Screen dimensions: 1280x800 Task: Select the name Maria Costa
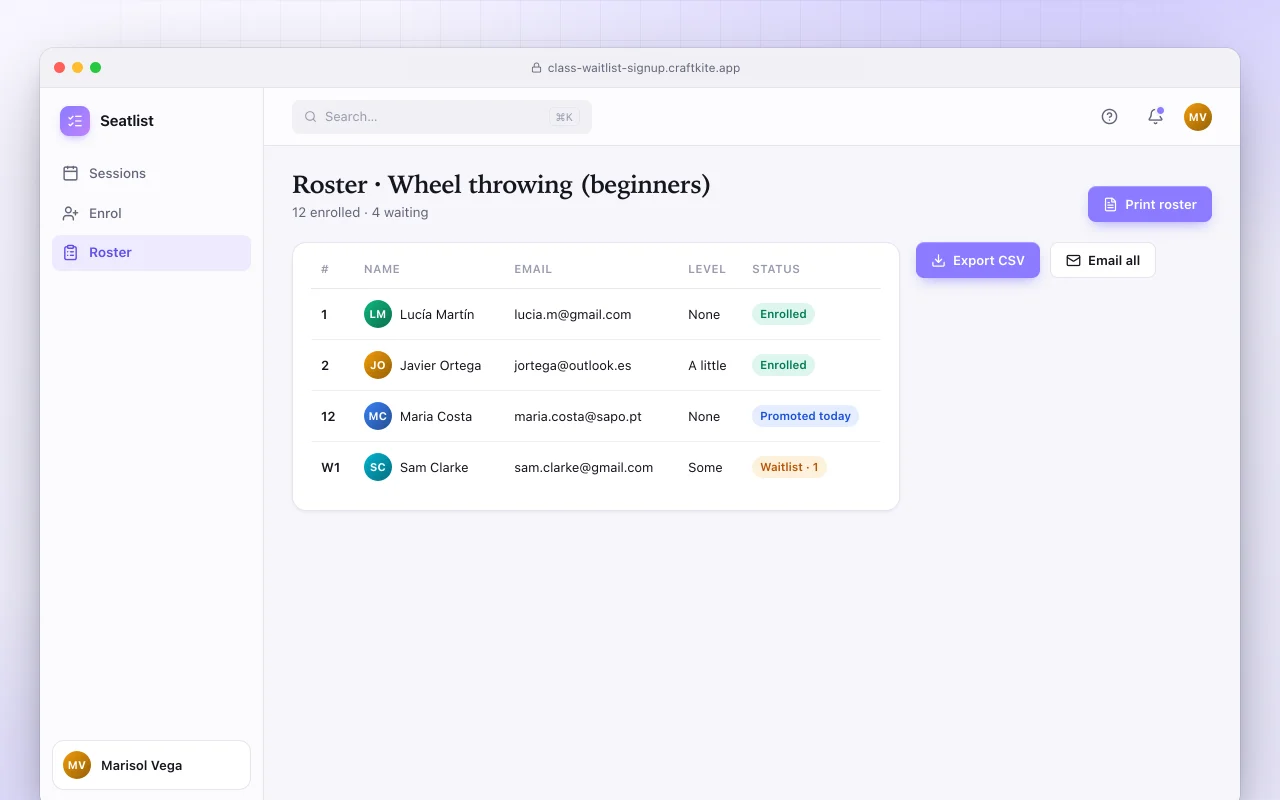coord(436,416)
